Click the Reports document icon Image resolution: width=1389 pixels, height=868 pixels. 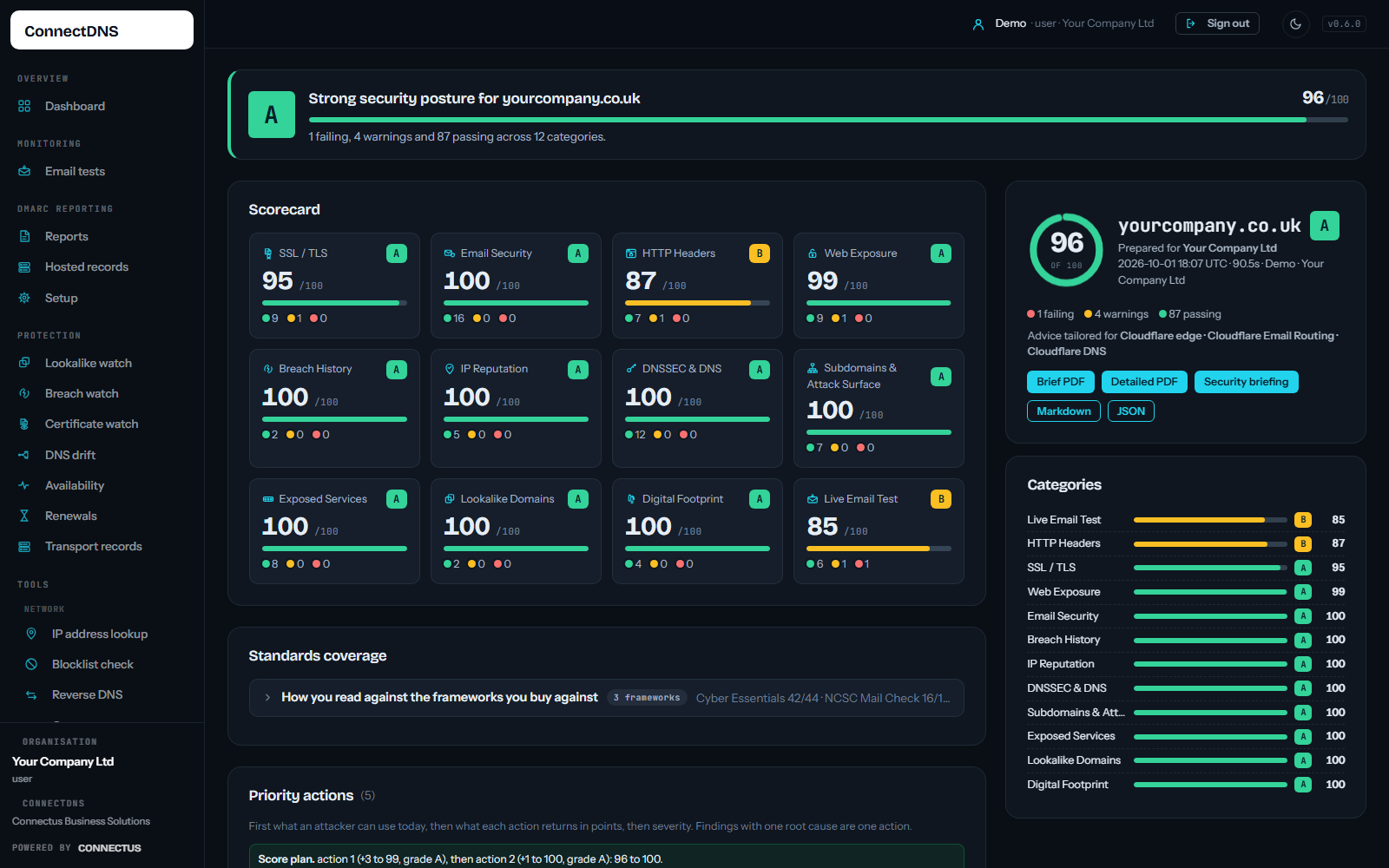[24, 236]
